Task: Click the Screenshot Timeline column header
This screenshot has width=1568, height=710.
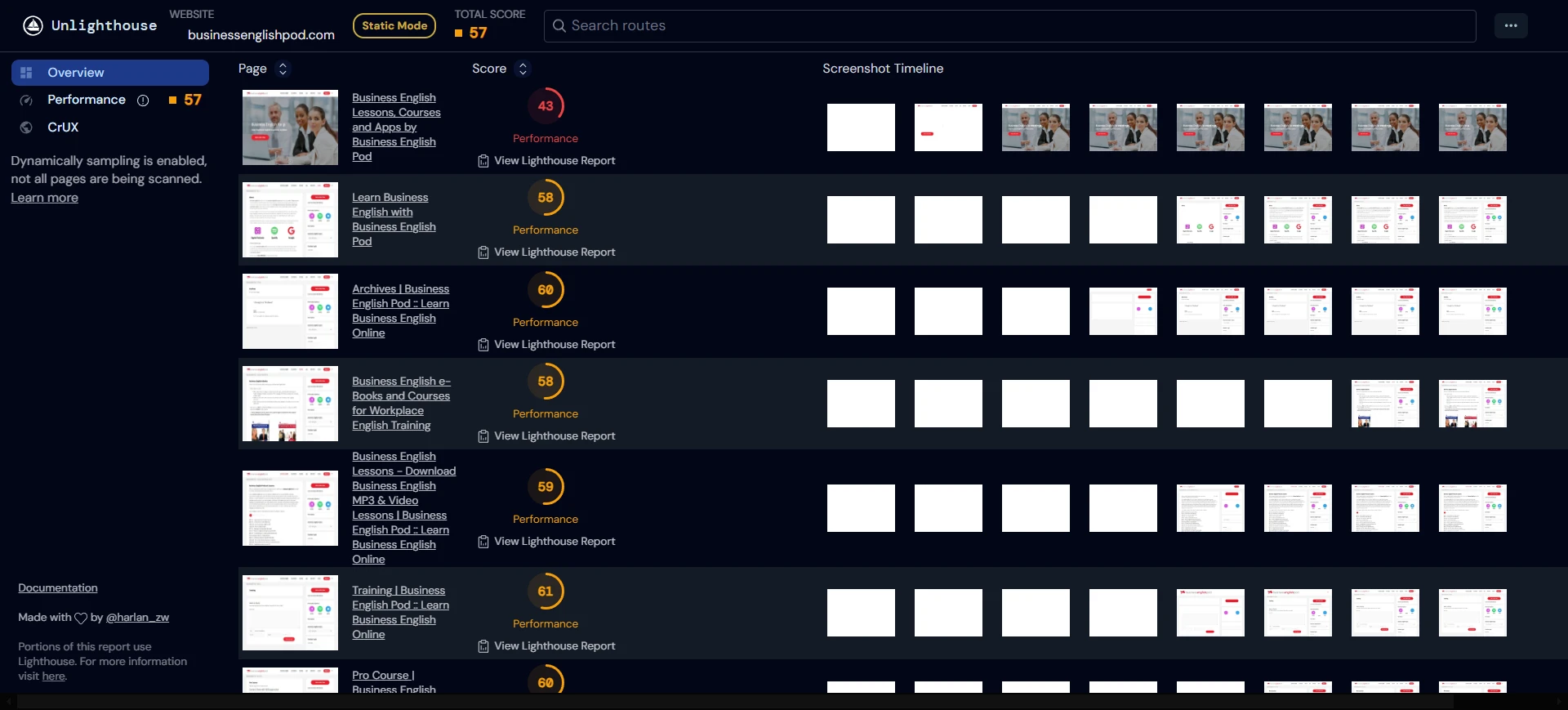Action: pos(883,69)
